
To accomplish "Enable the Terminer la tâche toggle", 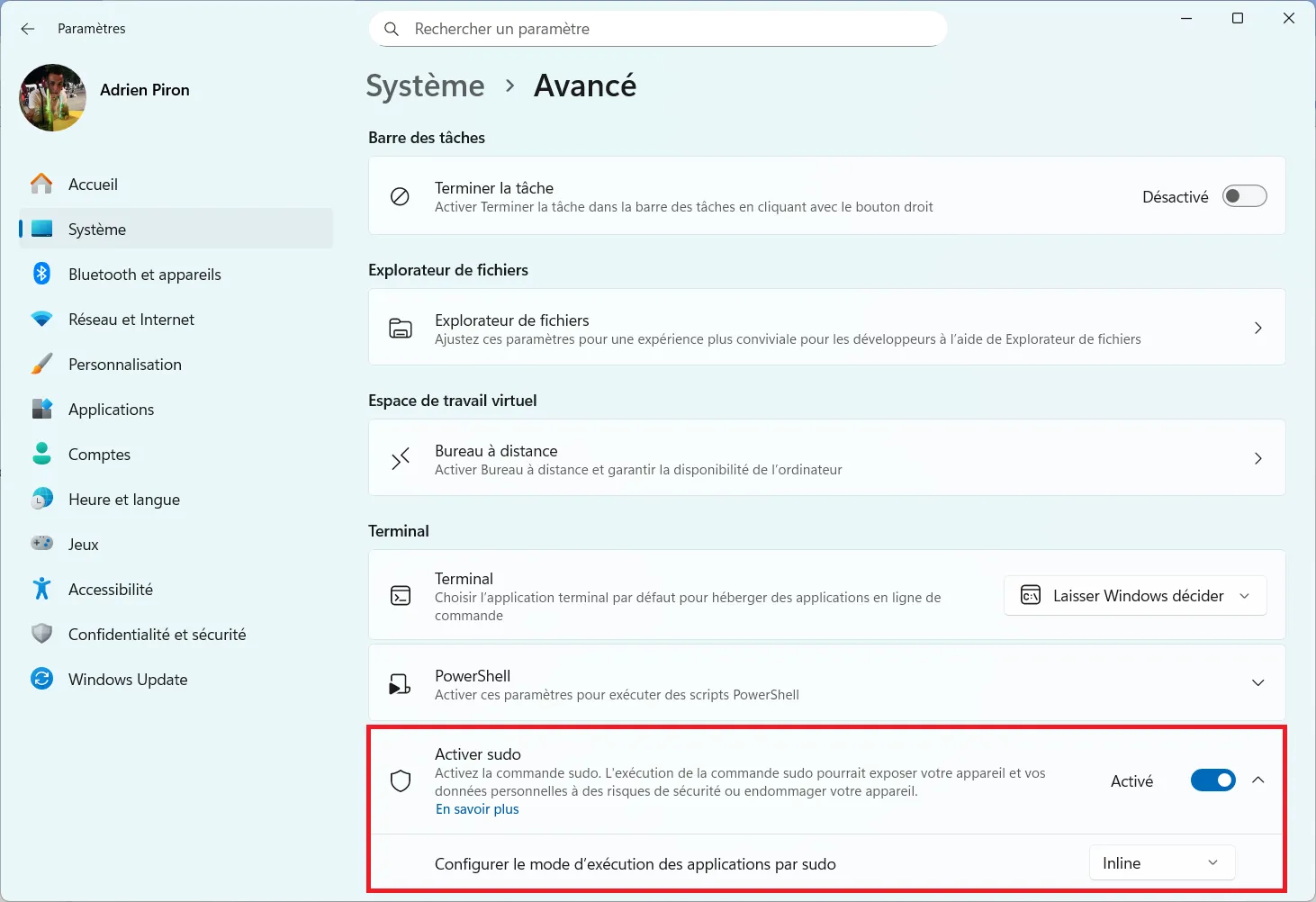I will coord(1245,195).
